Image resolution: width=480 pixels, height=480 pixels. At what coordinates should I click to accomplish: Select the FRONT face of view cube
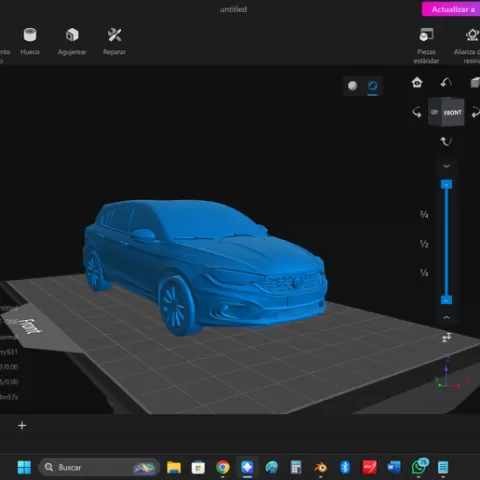coord(452,113)
